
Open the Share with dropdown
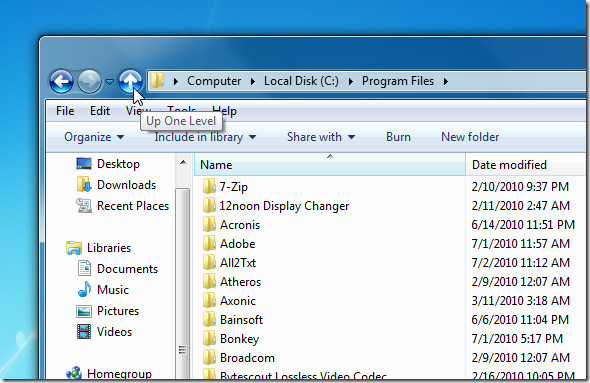point(321,137)
